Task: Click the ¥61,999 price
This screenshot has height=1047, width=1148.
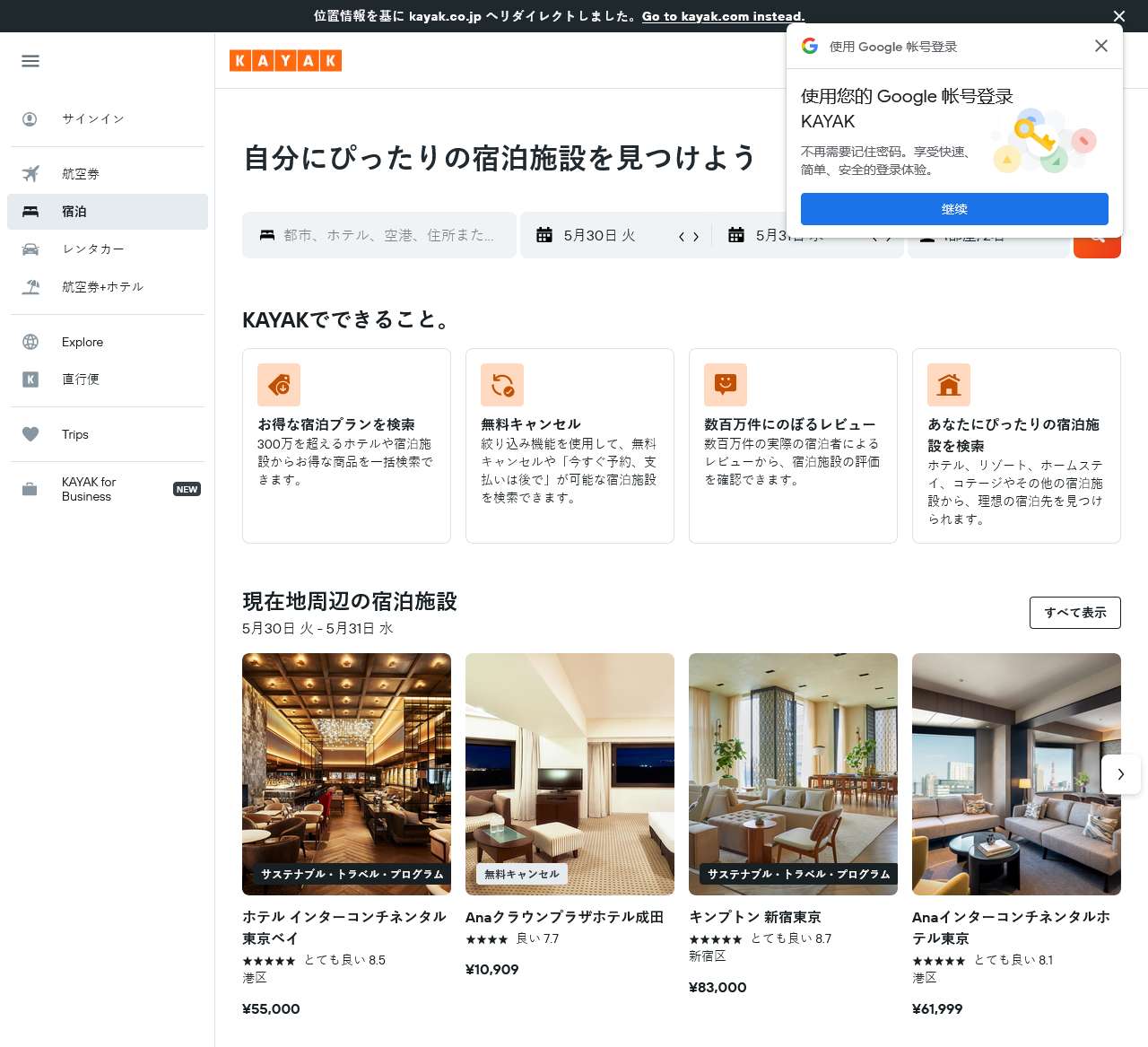Action: [937, 1008]
